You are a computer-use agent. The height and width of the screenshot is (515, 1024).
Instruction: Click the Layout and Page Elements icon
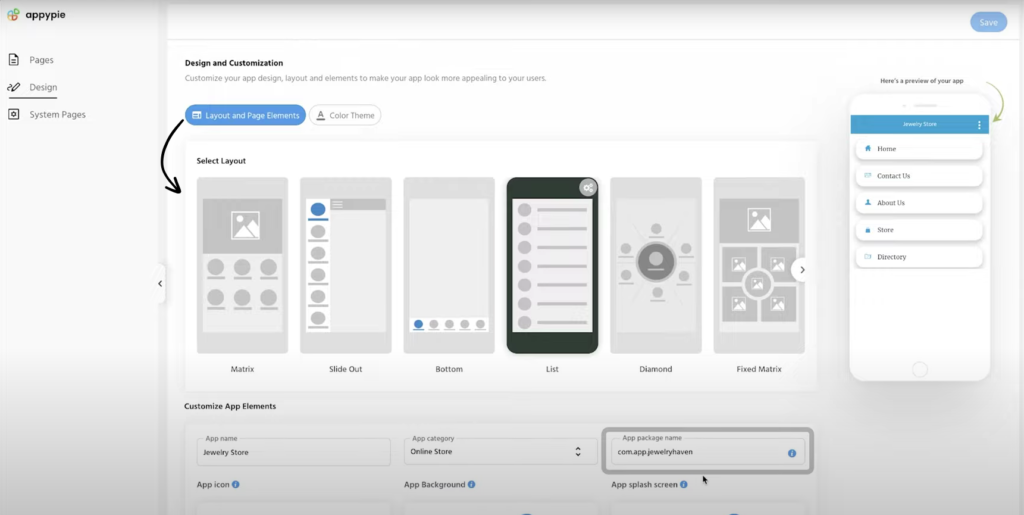point(197,116)
